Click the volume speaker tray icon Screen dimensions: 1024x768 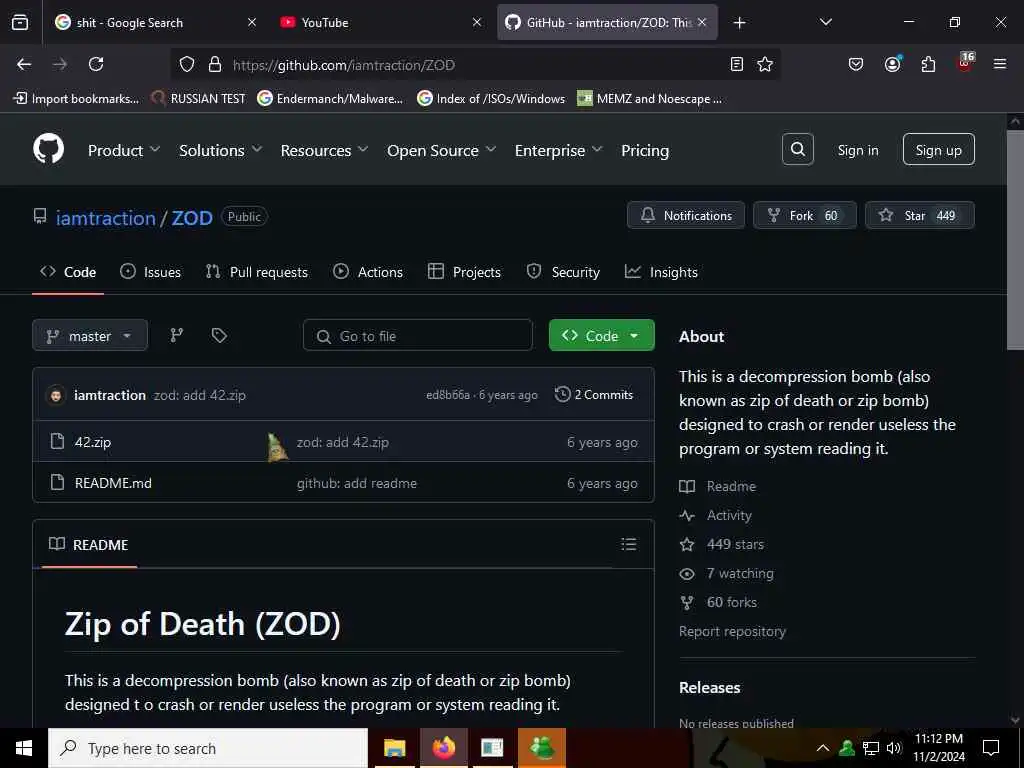(x=894, y=748)
